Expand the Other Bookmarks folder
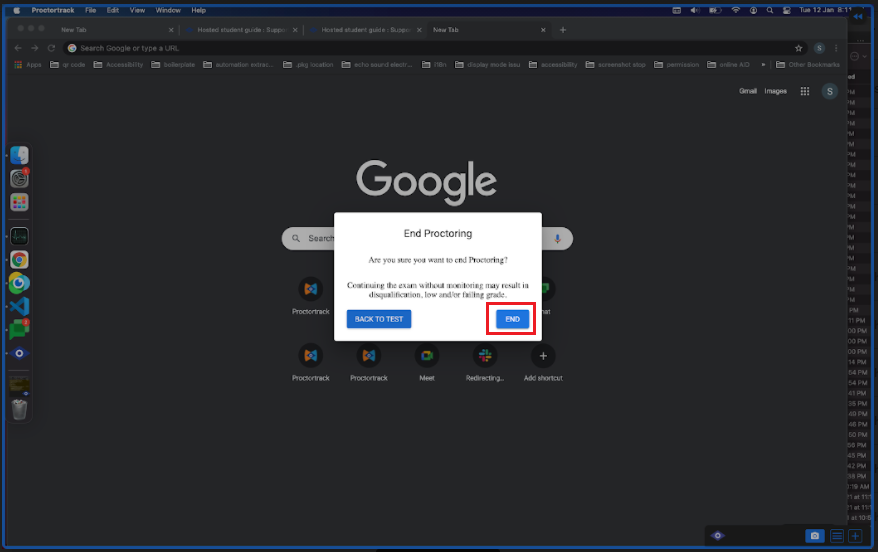The height and width of the screenshot is (552, 878). pos(807,65)
